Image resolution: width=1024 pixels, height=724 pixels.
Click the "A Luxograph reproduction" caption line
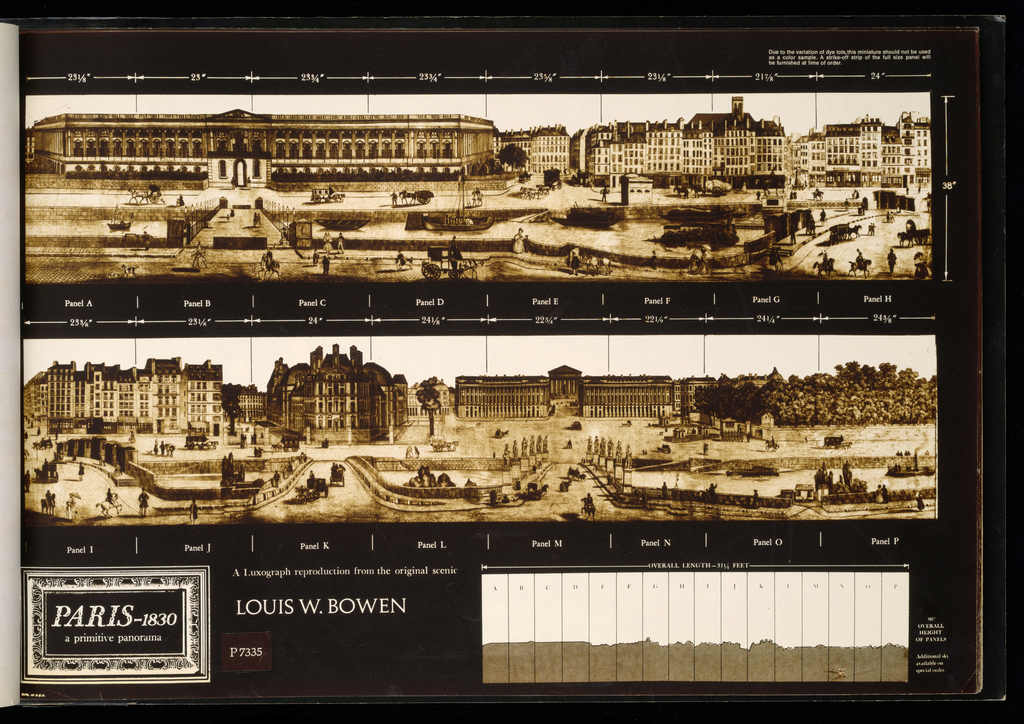(x=345, y=571)
